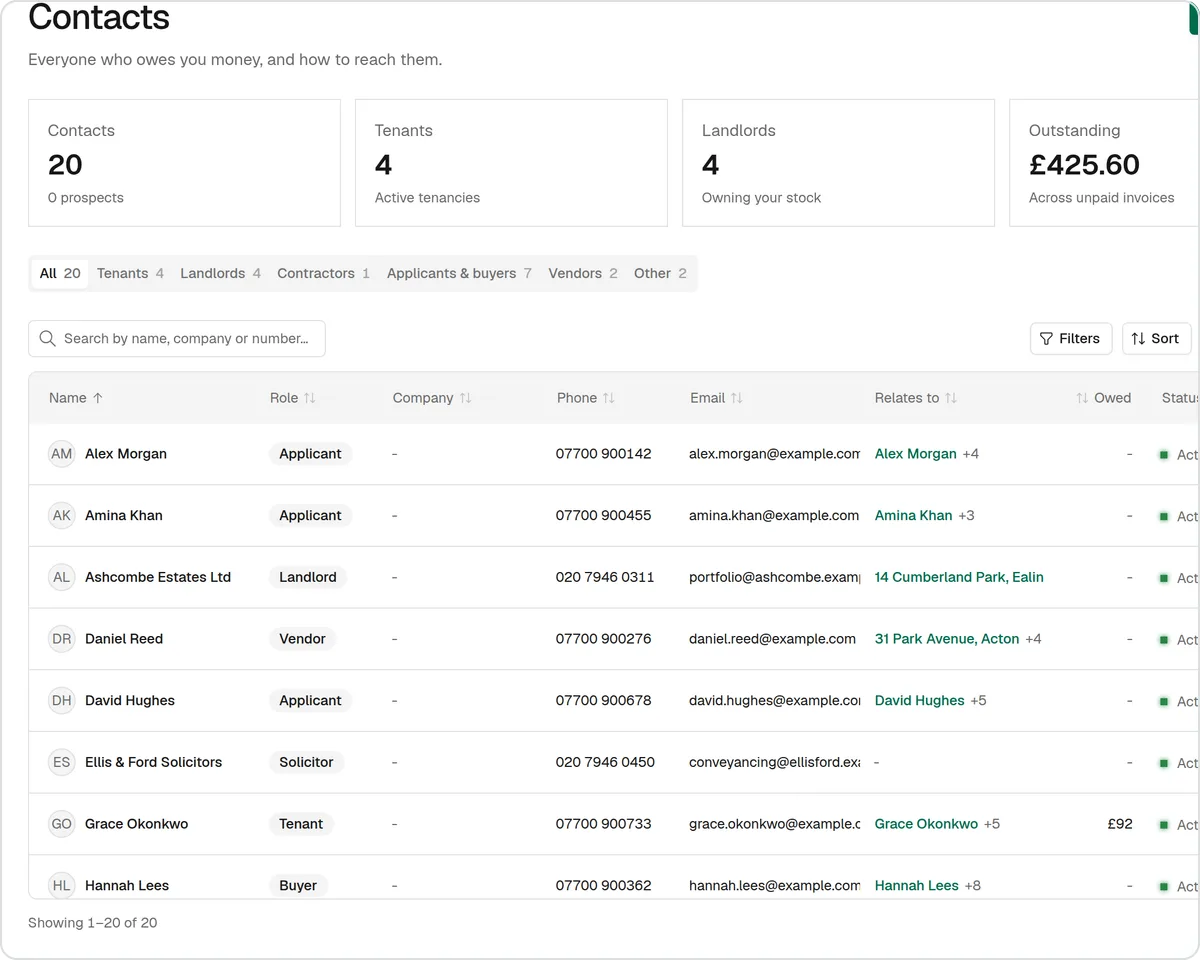
Task: Expand +4 related items for Alex Morgan
Action: tap(970, 454)
